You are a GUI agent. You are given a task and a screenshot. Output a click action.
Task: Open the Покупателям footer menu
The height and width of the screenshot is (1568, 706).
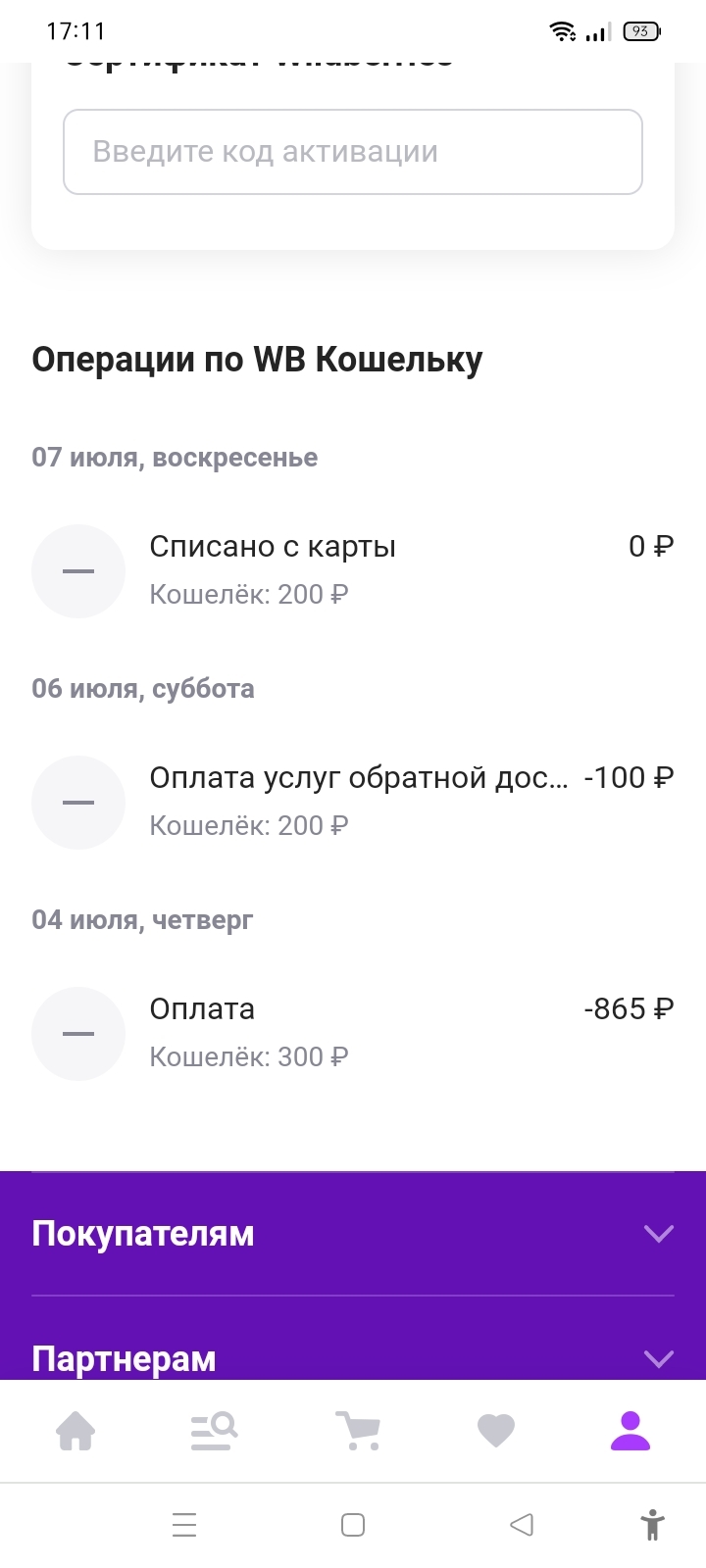click(x=143, y=1234)
